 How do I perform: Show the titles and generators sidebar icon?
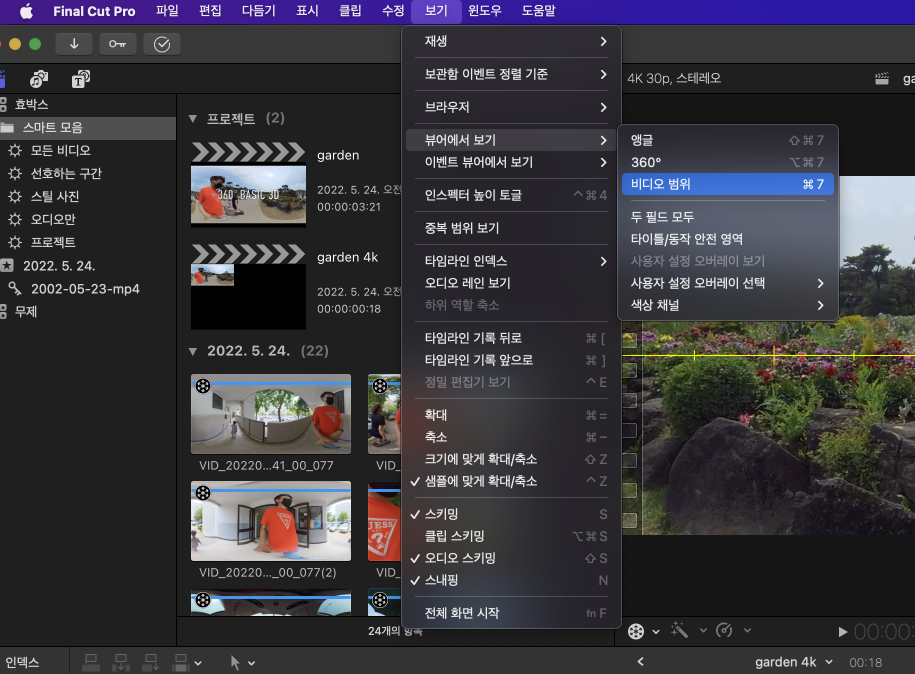[81, 79]
